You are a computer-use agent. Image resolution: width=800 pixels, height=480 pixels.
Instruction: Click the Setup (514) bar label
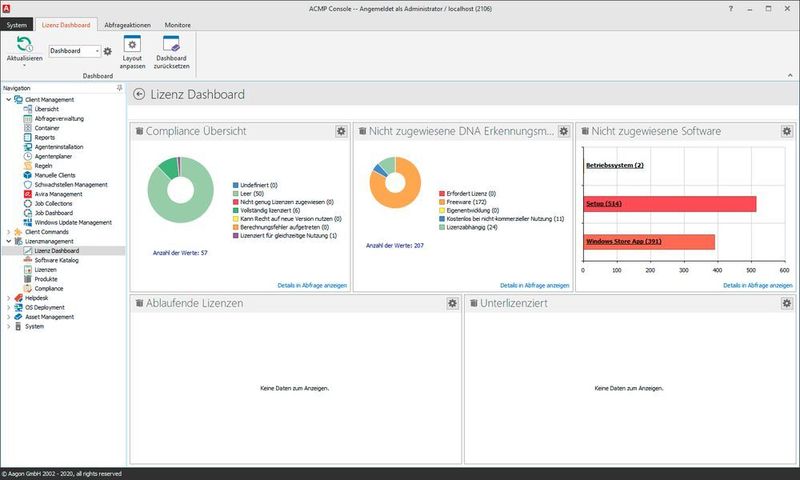[604, 204]
